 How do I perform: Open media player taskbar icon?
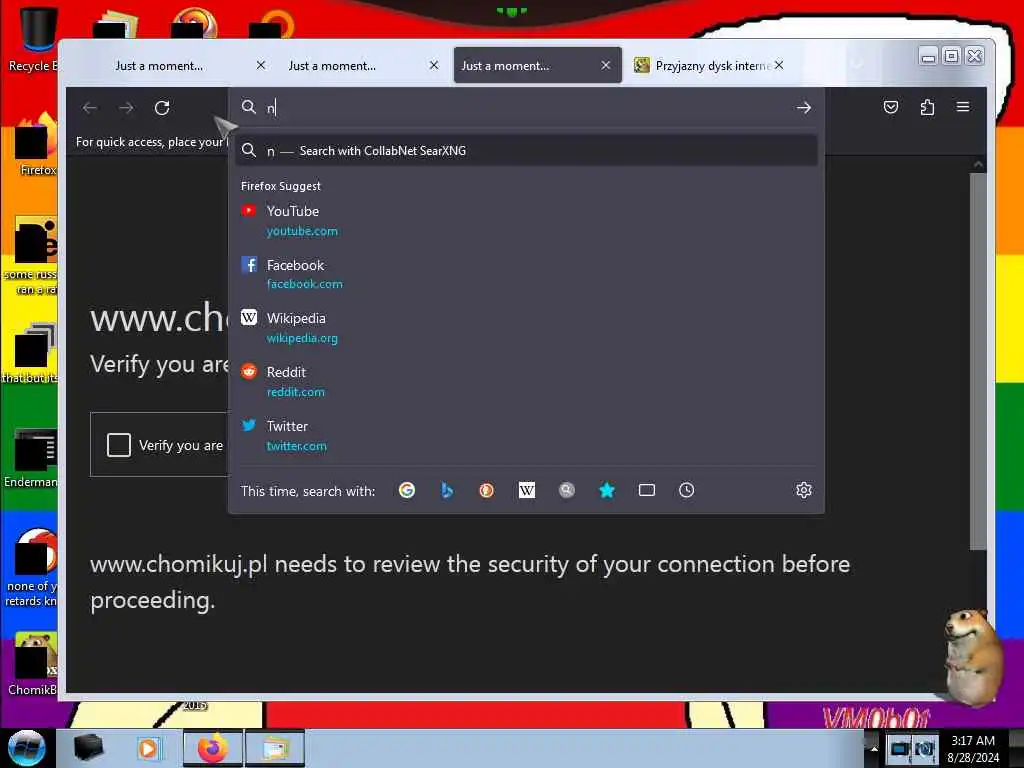pyautogui.click(x=148, y=748)
